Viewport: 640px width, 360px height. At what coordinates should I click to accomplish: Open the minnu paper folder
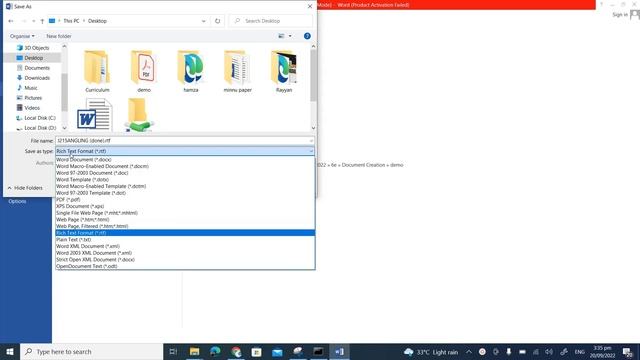(x=238, y=71)
